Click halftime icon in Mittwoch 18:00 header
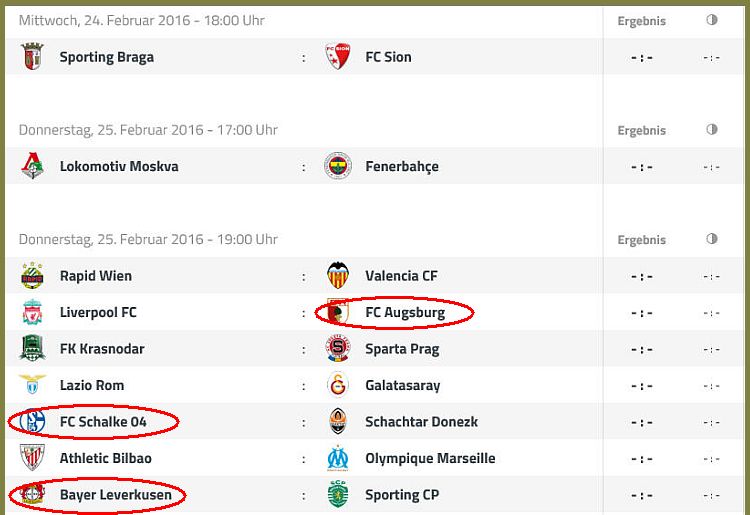This screenshot has height=515, width=750. coord(712,20)
